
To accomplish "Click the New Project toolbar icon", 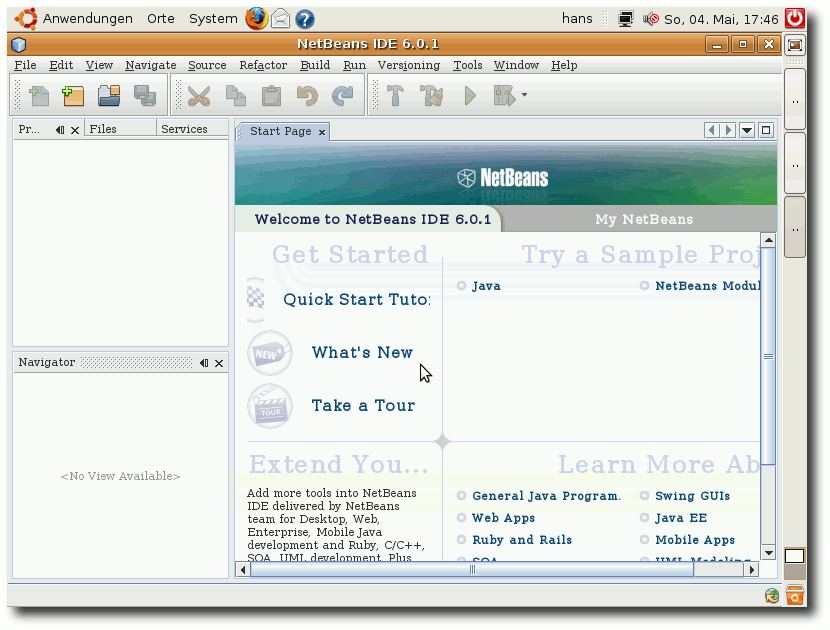I will point(73,96).
